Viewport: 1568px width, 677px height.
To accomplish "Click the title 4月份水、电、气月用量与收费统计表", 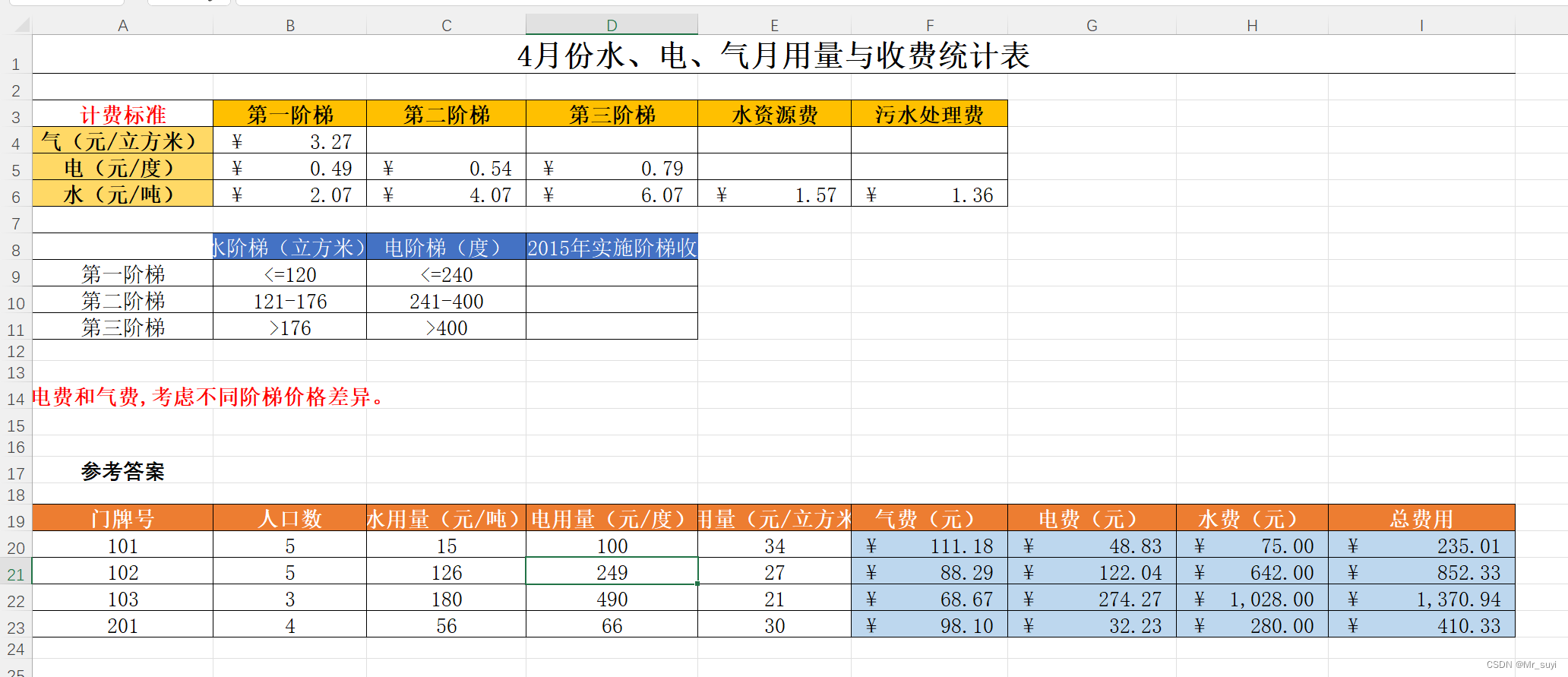I will tap(773, 55).
